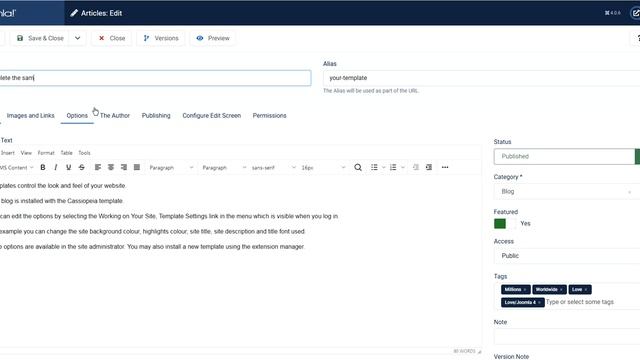Image resolution: width=640 pixels, height=360 pixels.
Task: Expand bullet list style options arrow
Action: (x=383, y=168)
